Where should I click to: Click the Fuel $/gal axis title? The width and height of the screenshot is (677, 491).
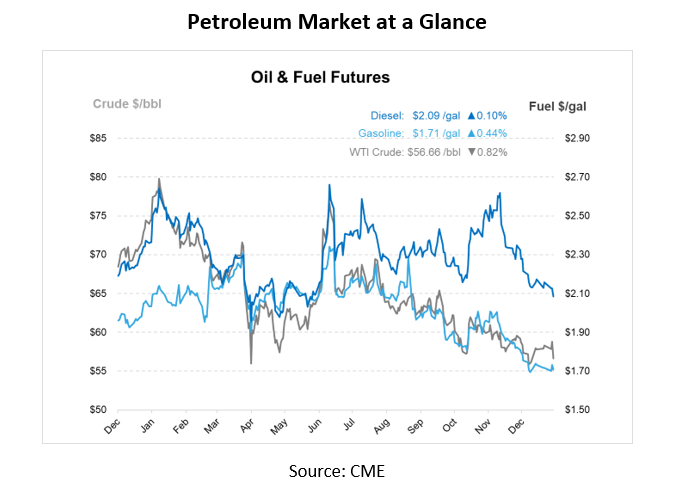pos(556,104)
